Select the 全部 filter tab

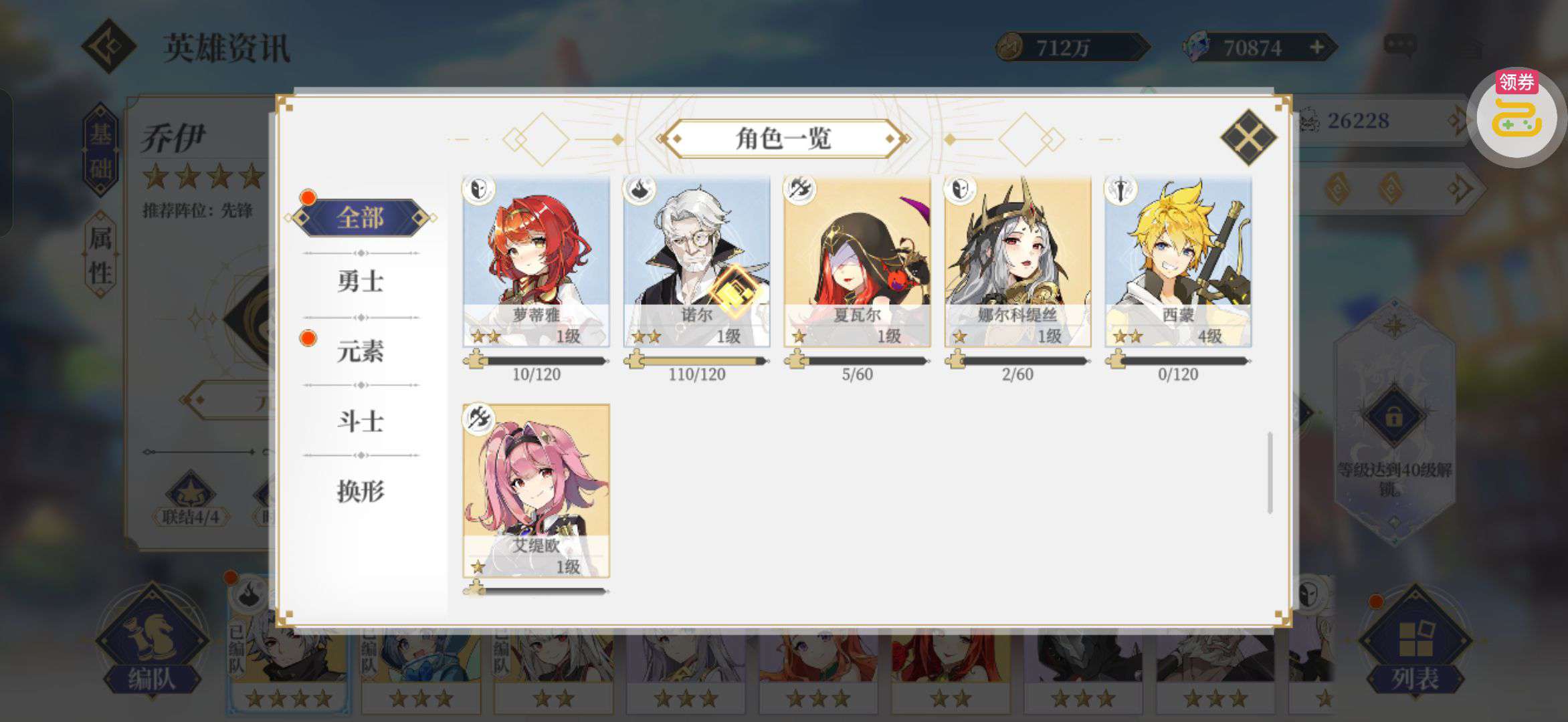(361, 218)
